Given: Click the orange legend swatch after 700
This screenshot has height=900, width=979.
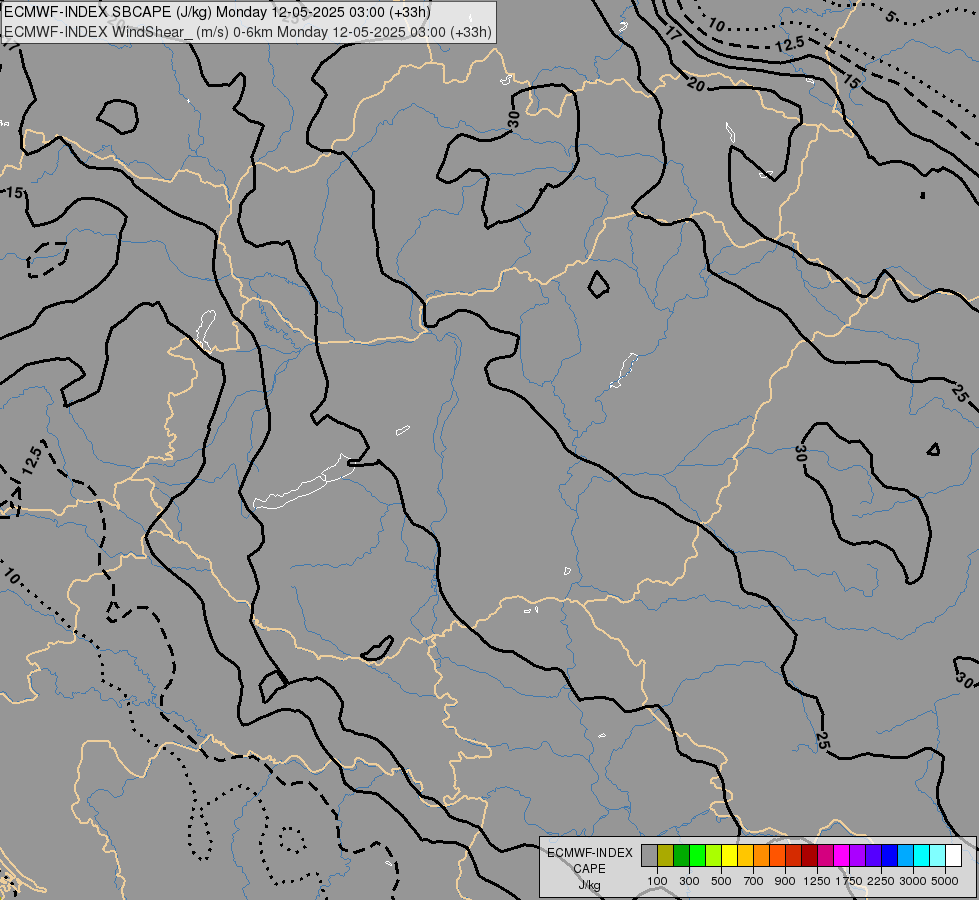Looking at the screenshot, I should pyautogui.click(x=762, y=855).
